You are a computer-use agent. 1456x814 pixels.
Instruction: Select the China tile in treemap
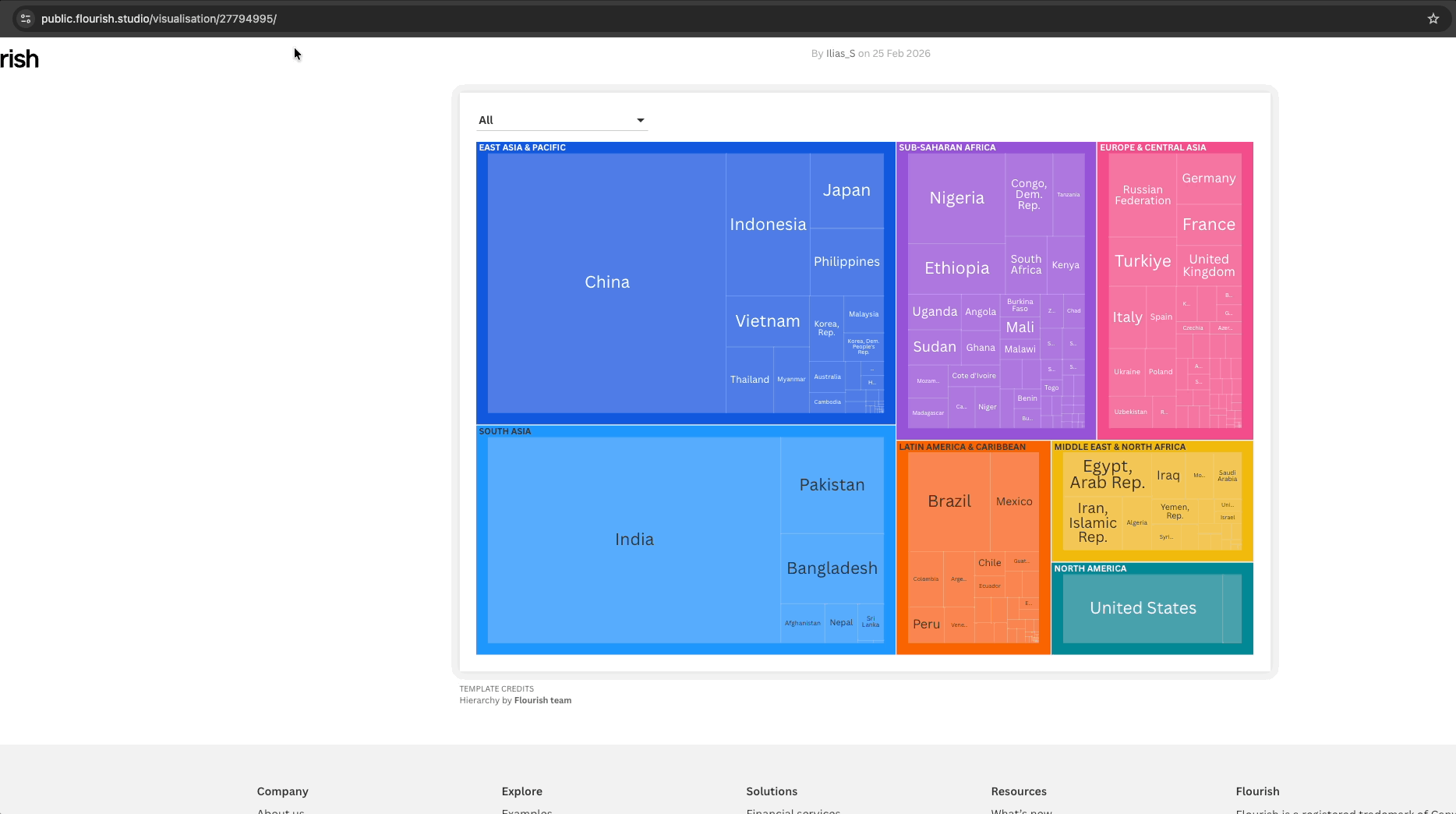(606, 282)
